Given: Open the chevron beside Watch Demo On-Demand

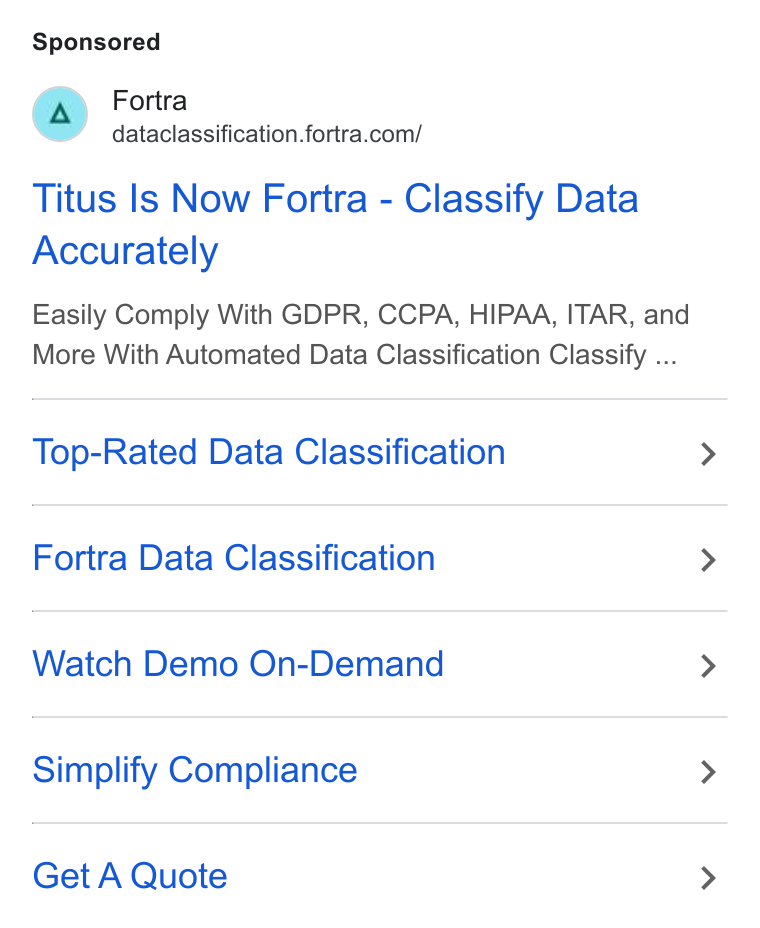Looking at the screenshot, I should coord(708,666).
